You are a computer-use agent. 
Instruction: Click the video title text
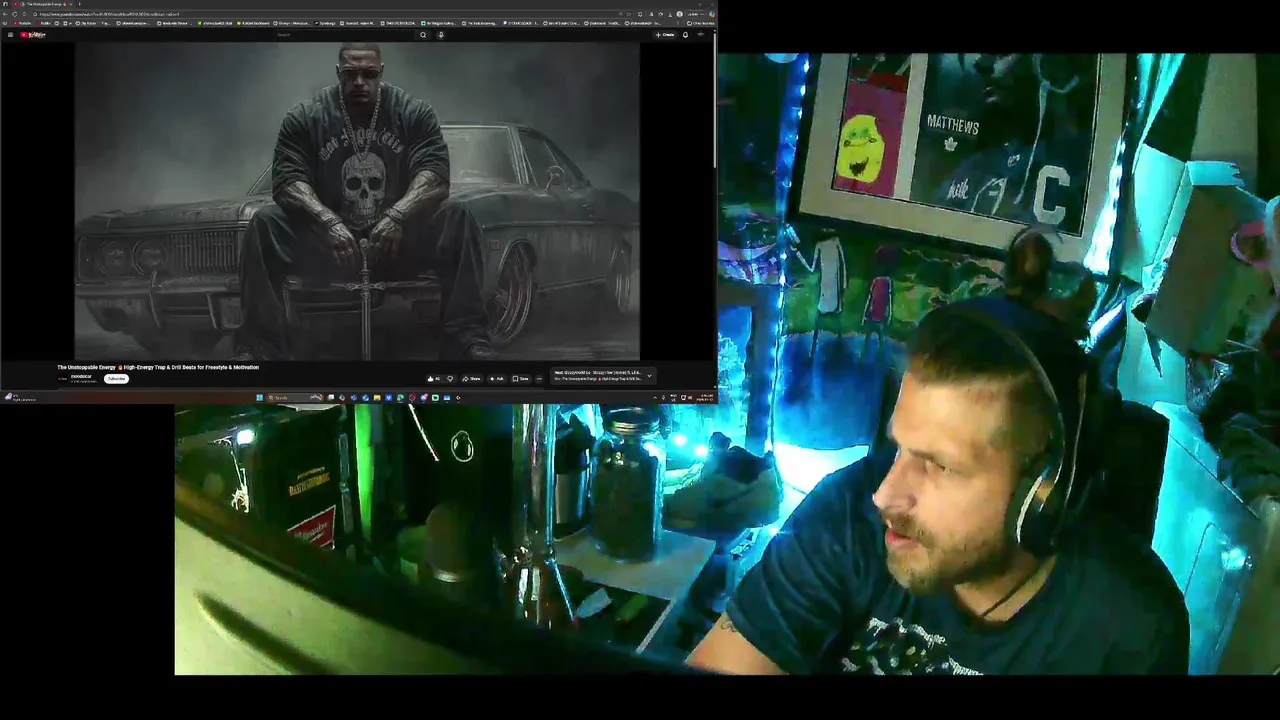pos(158,367)
